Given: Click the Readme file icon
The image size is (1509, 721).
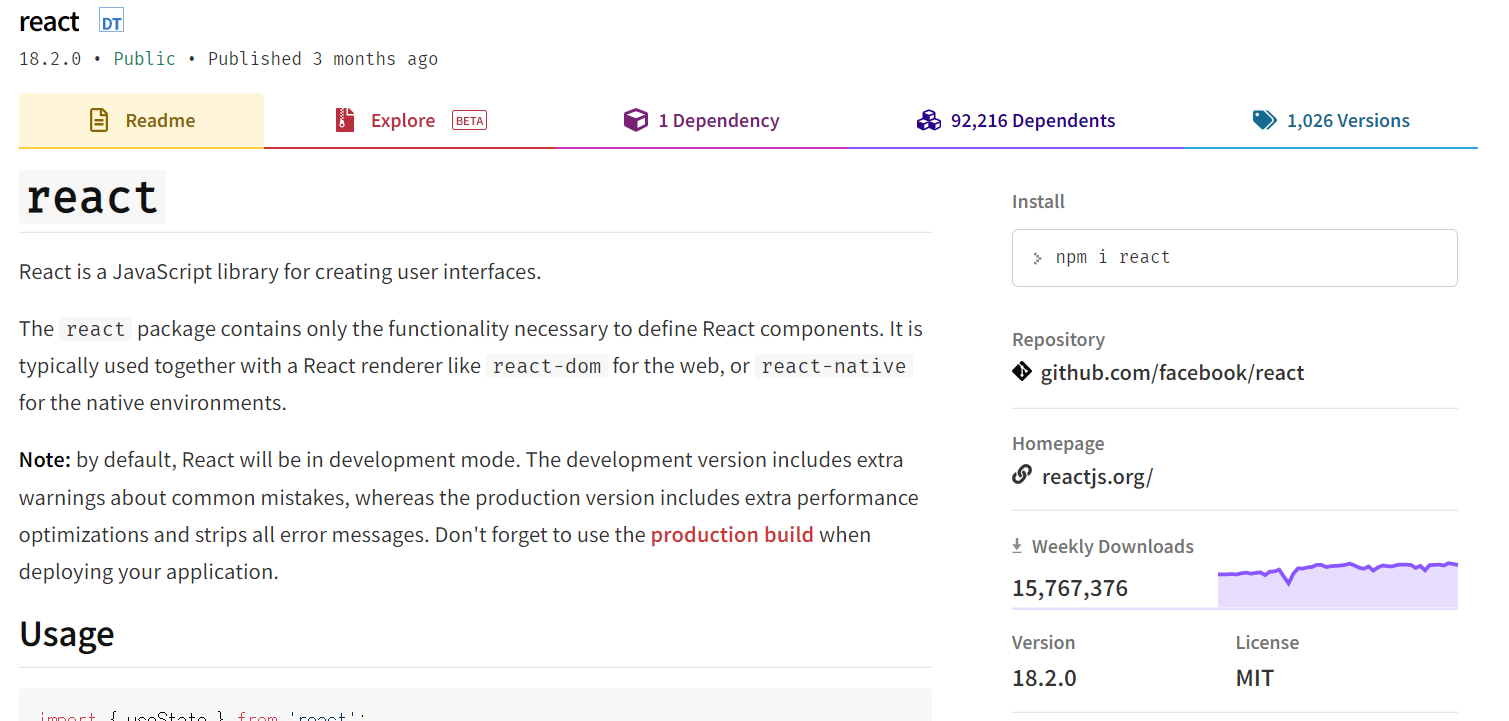Looking at the screenshot, I should coord(99,120).
